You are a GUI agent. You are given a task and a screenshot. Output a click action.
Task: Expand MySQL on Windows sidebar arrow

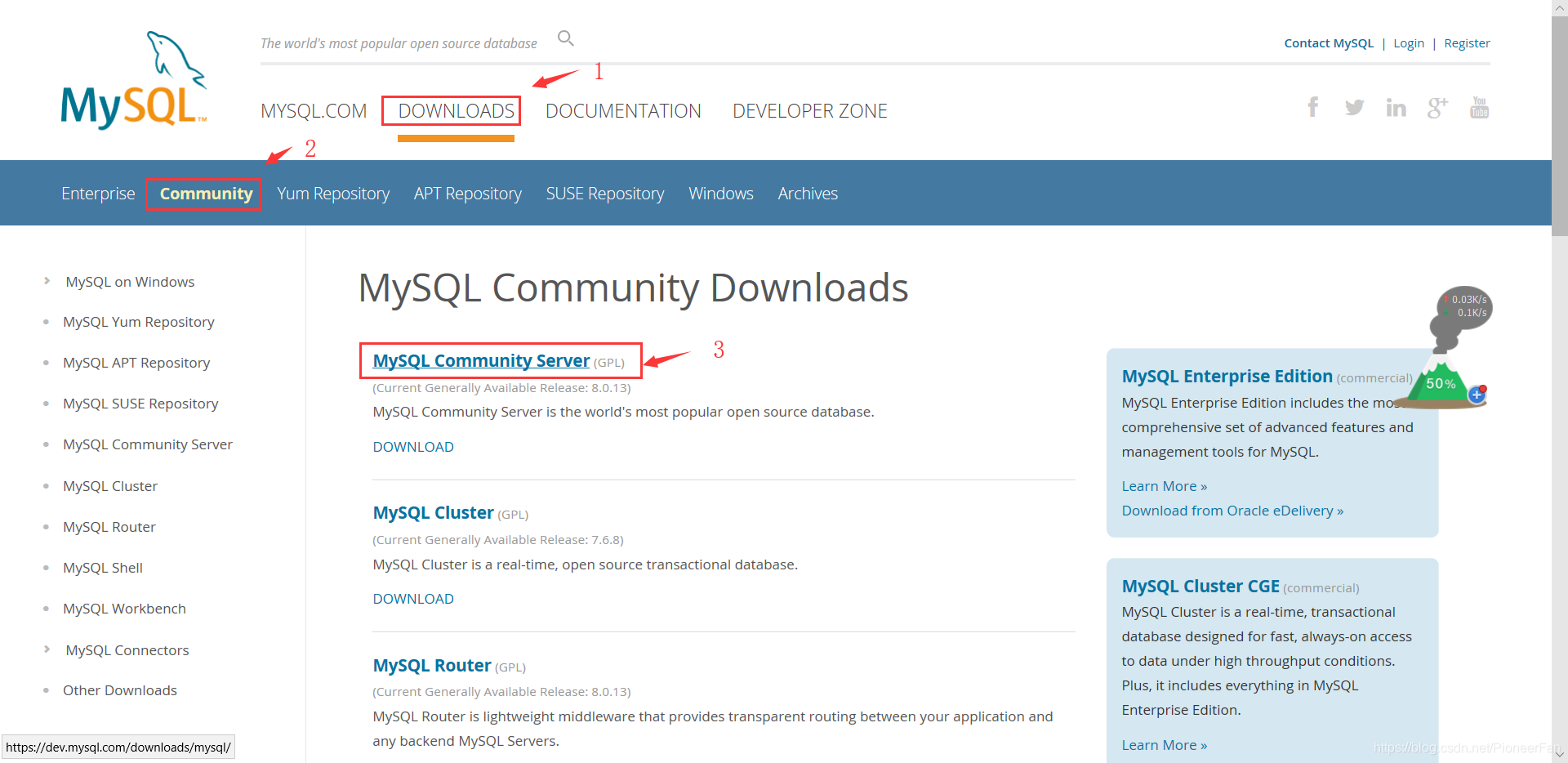pos(47,281)
